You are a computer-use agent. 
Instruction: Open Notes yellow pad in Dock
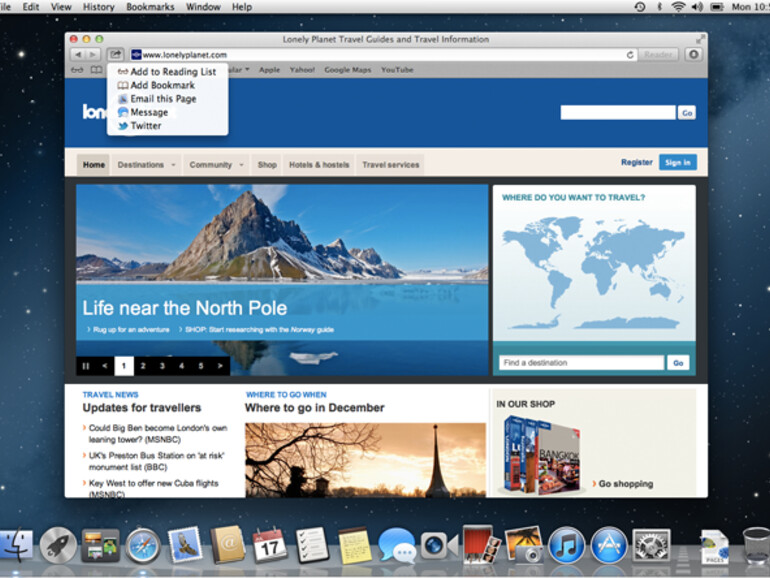click(354, 545)
